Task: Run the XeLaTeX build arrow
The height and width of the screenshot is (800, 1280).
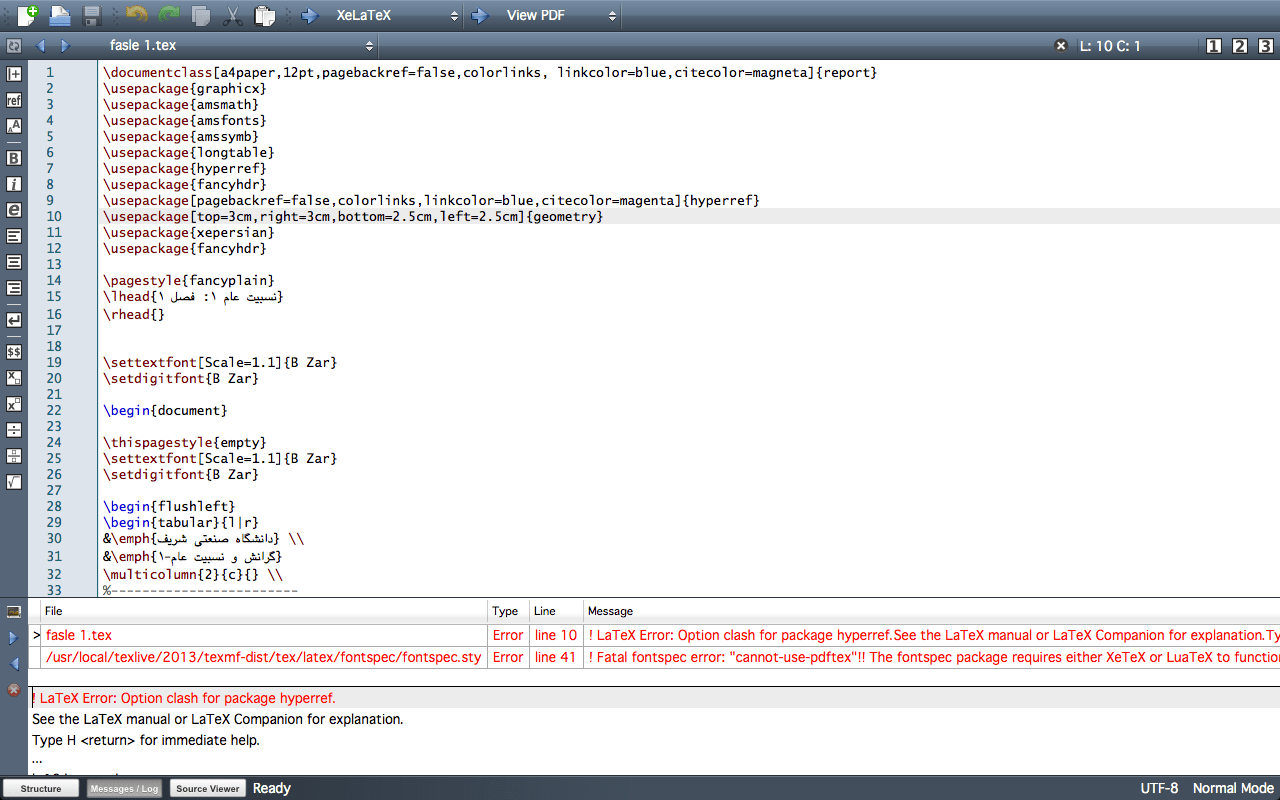Action: [311, 15]
